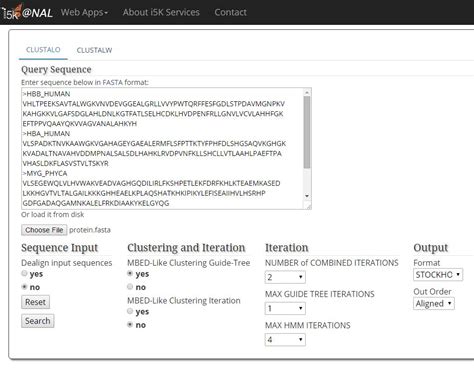
Task: Switch to the CLUSTALO tab
Action: click(x=43, y=50)
